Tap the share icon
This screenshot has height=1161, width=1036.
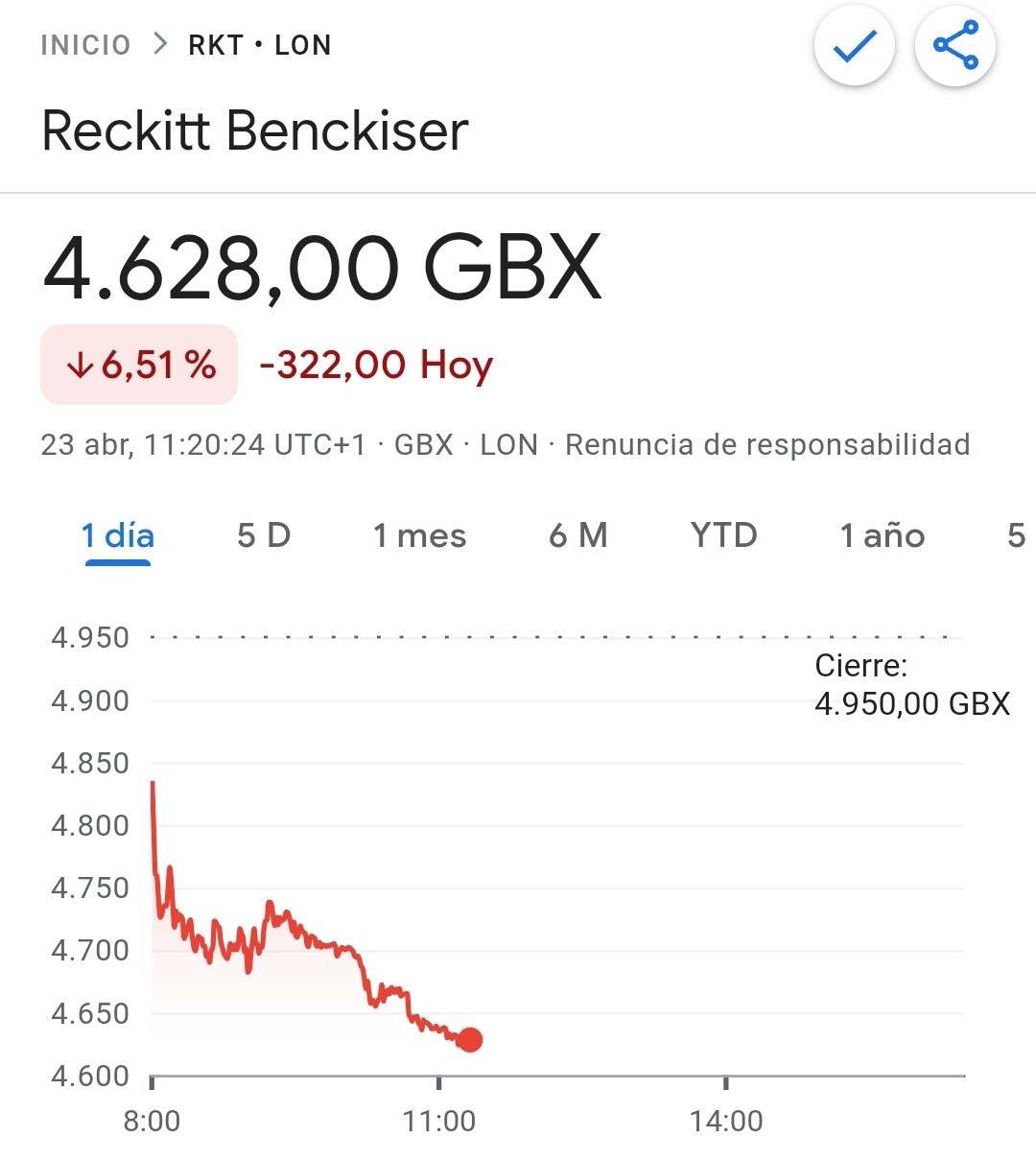click(x=955, y=45)
